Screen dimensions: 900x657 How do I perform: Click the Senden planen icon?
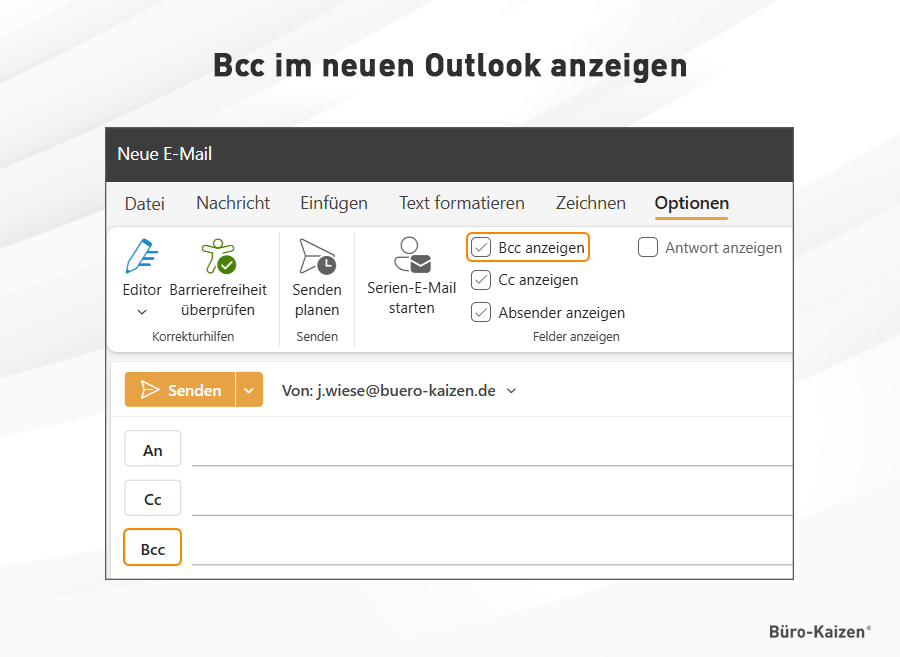tap(317, 257)
